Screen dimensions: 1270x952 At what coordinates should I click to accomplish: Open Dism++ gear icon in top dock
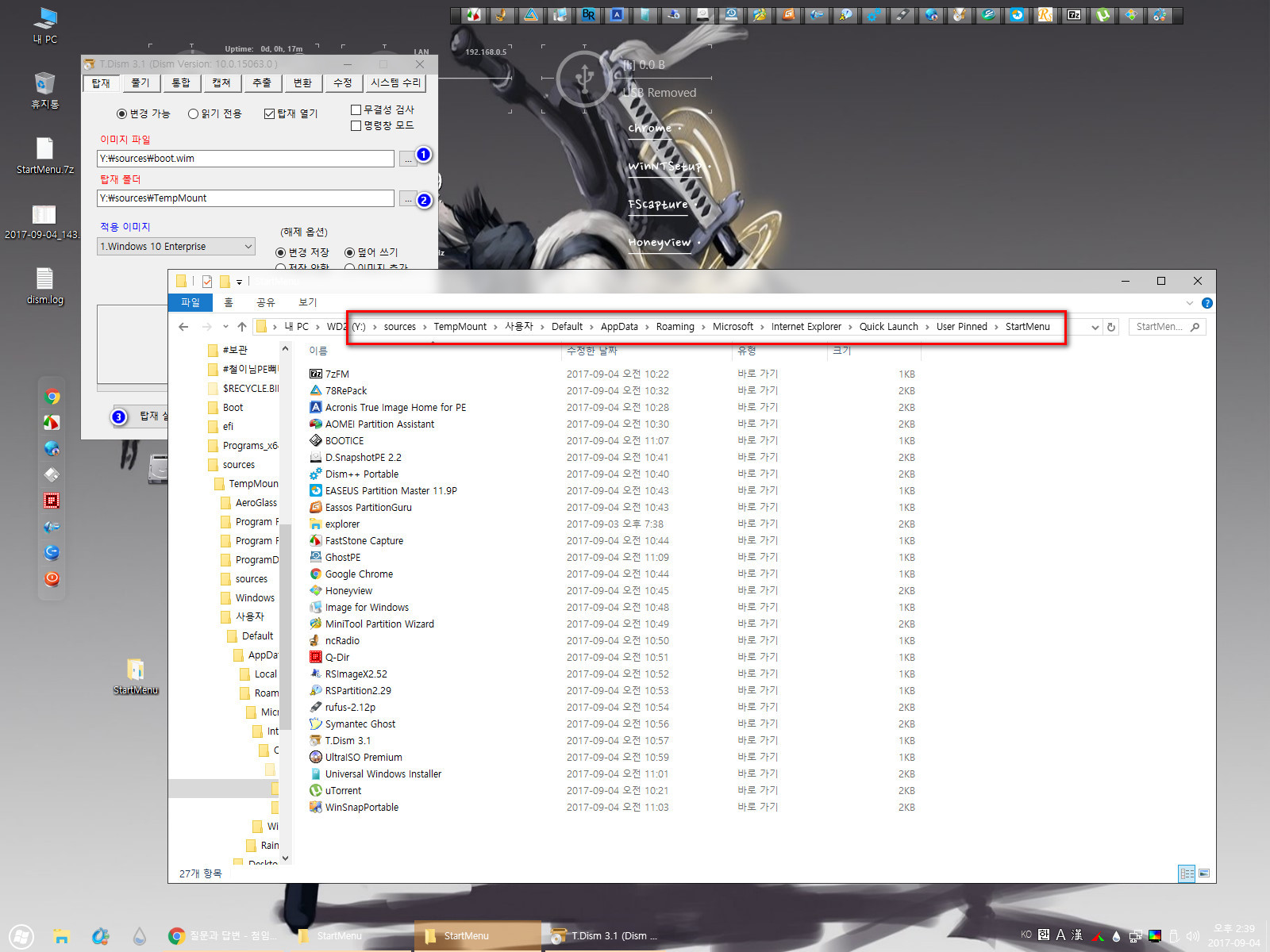[x=873, y=15]
